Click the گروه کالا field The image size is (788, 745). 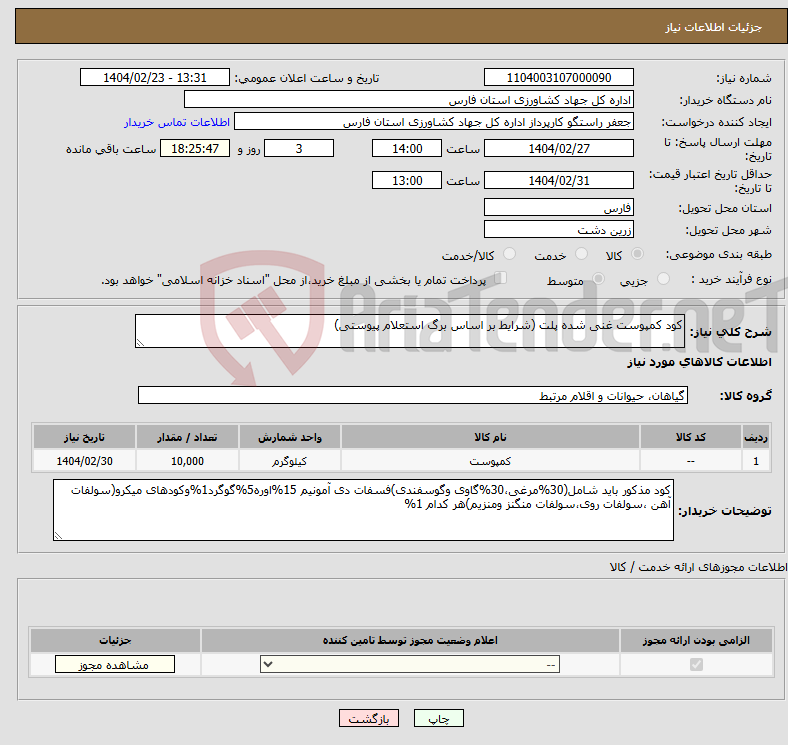click(413, 395)
